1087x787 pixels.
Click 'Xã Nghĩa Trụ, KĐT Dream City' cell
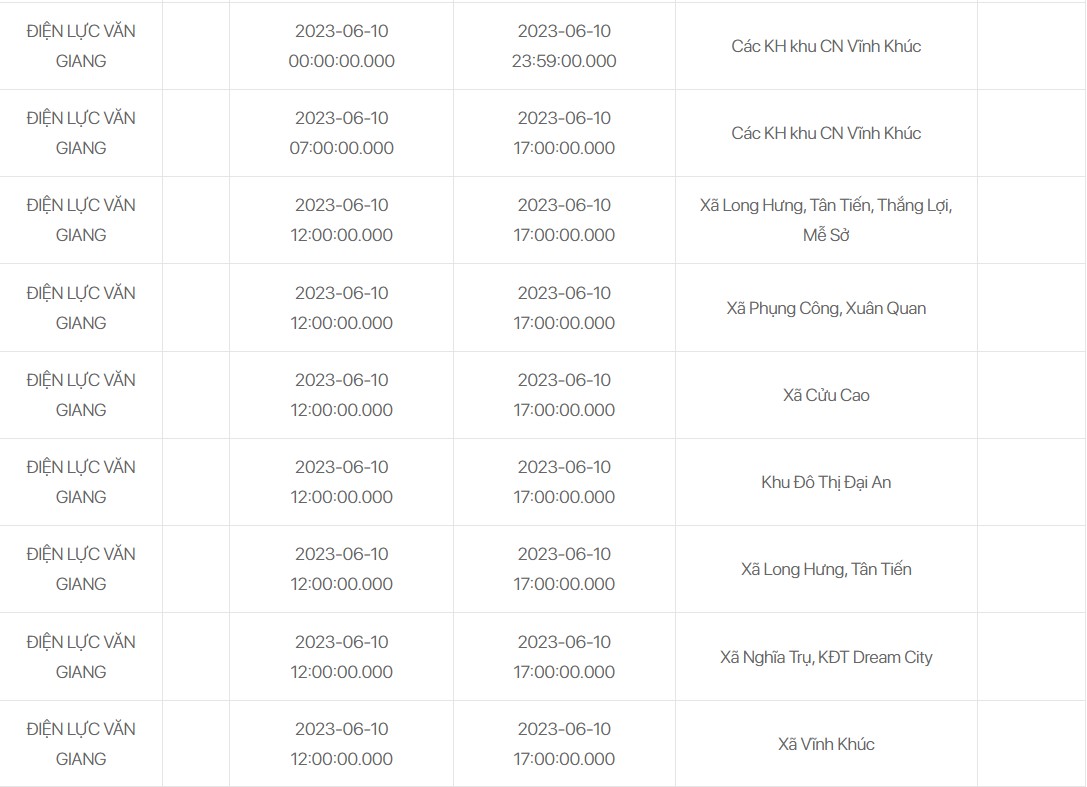tap(826, 657)
